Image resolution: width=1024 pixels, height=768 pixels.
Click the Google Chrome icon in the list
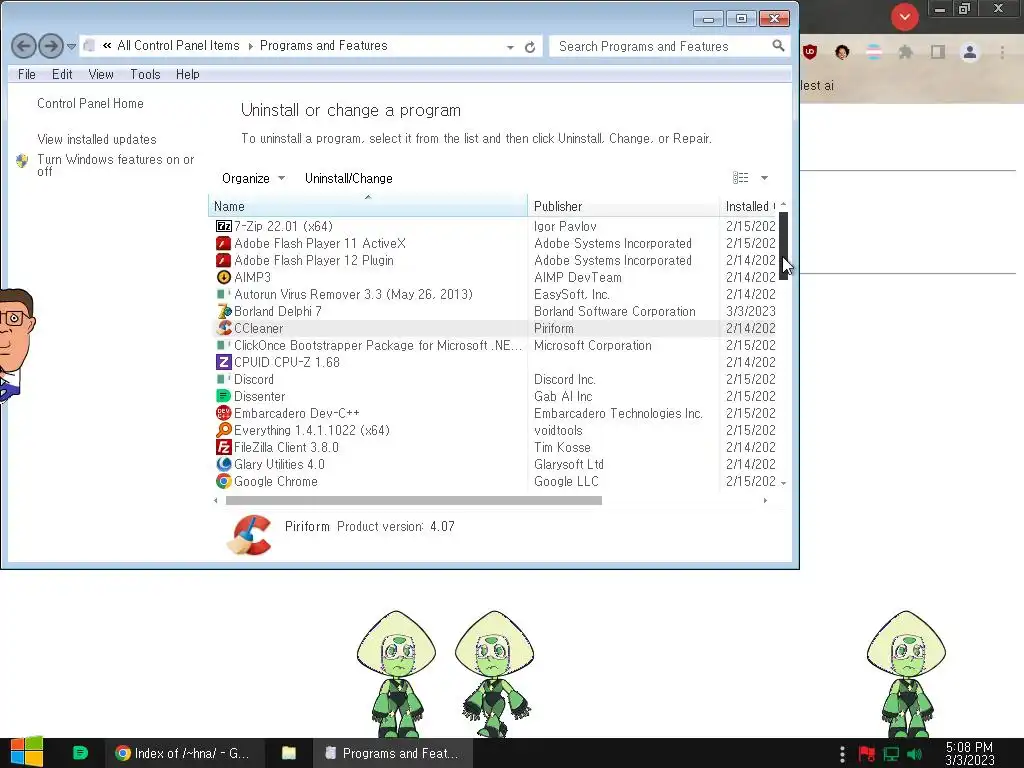click(223, 481)
